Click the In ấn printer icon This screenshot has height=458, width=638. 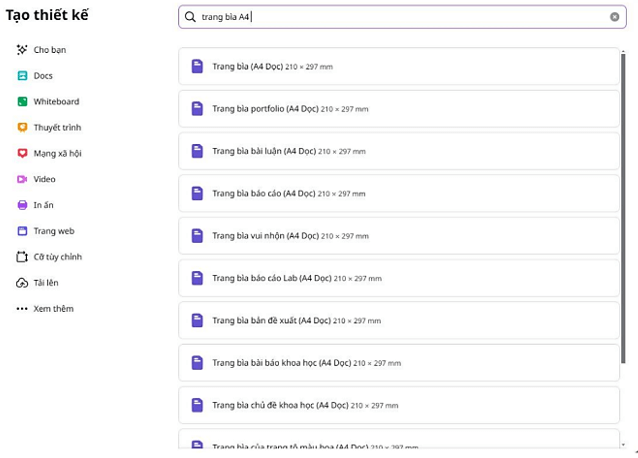(x=22, y=205)
